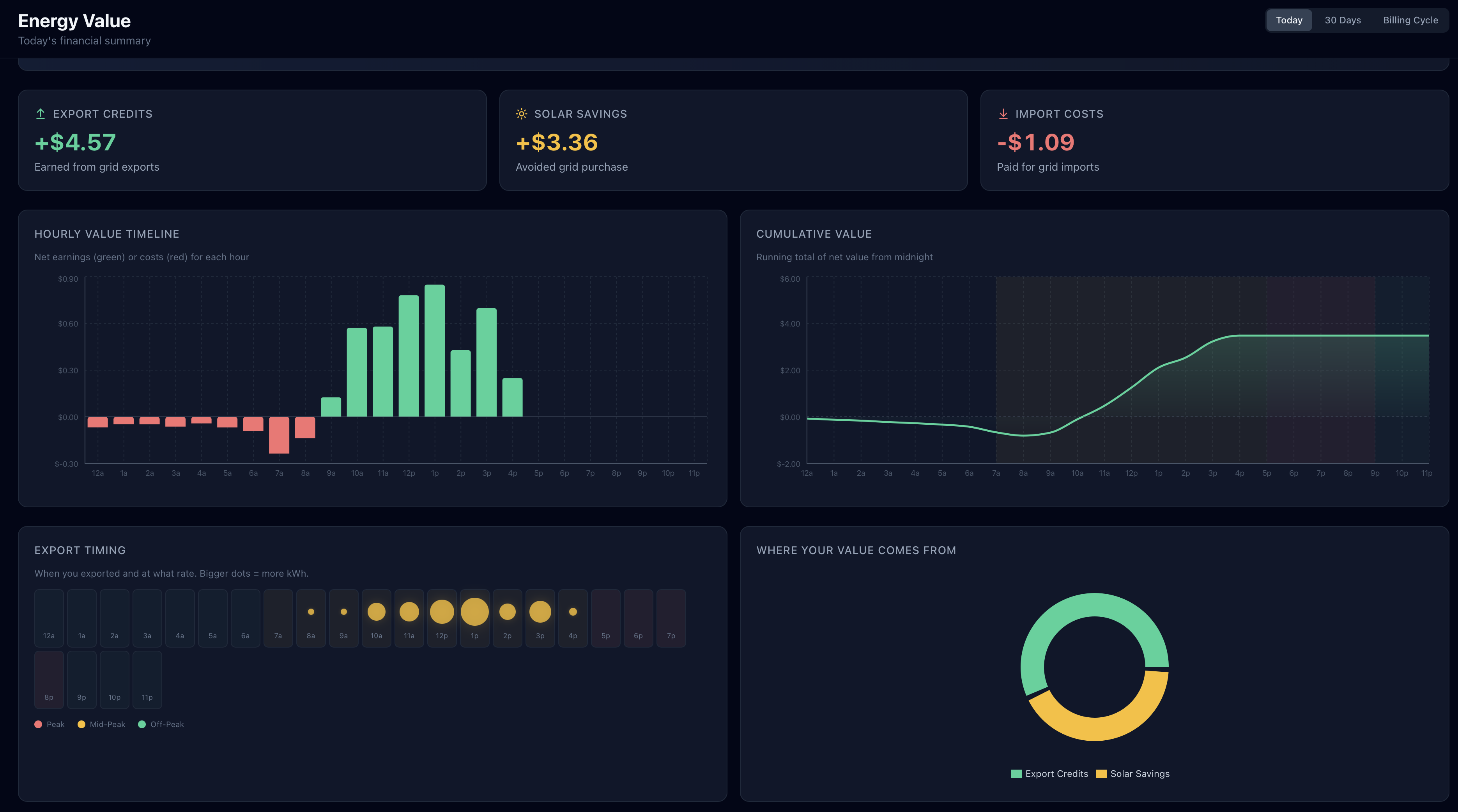Click the Solar Savings legend swatch under donut chart
The width and height of the screenshot is (1458, 812).
(1101, 773)
